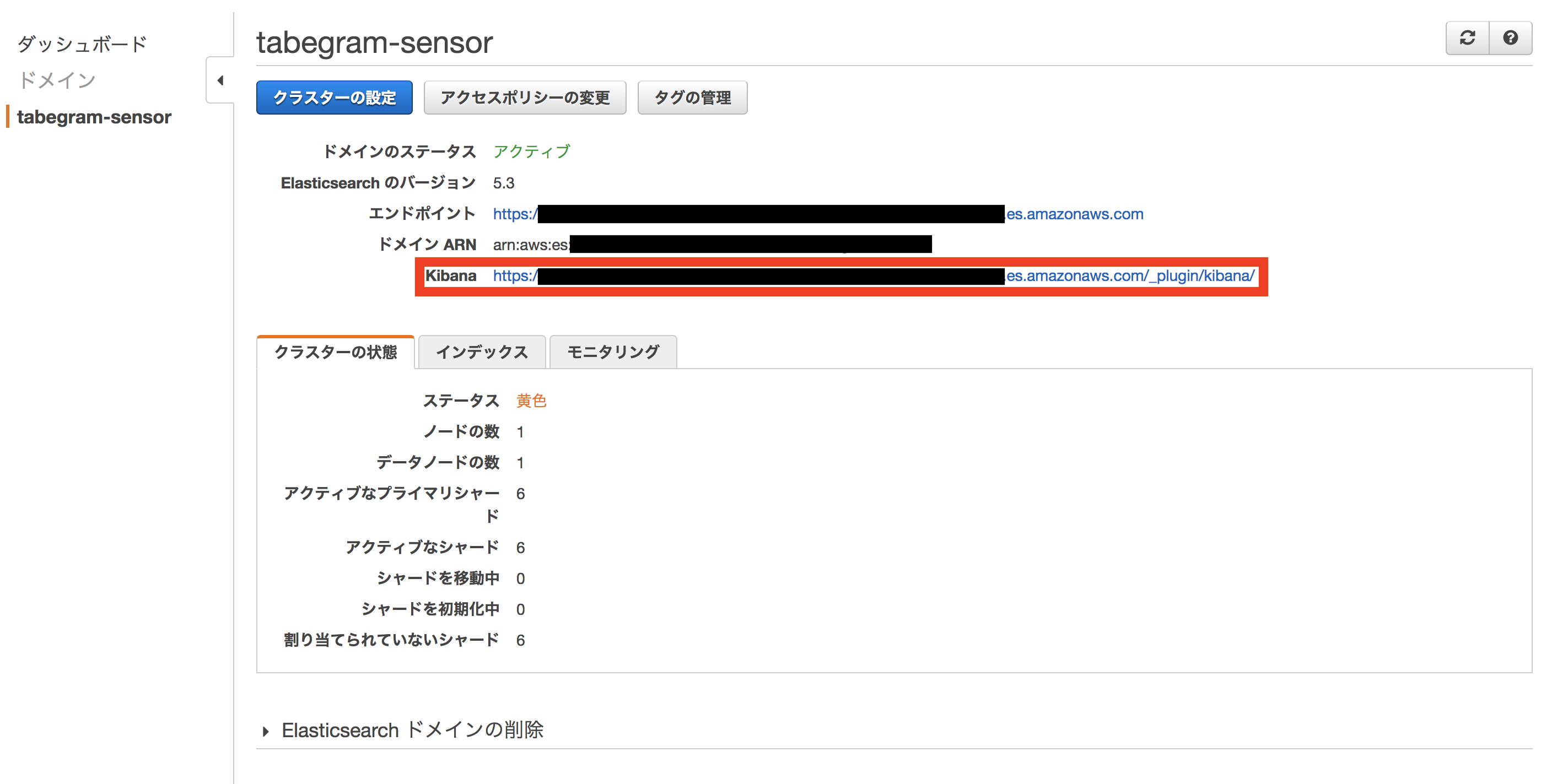Open ドメイン in the sidebar
Viewport: 1541px width, 784px height.
pyautogui.click(x=57, y=80)
